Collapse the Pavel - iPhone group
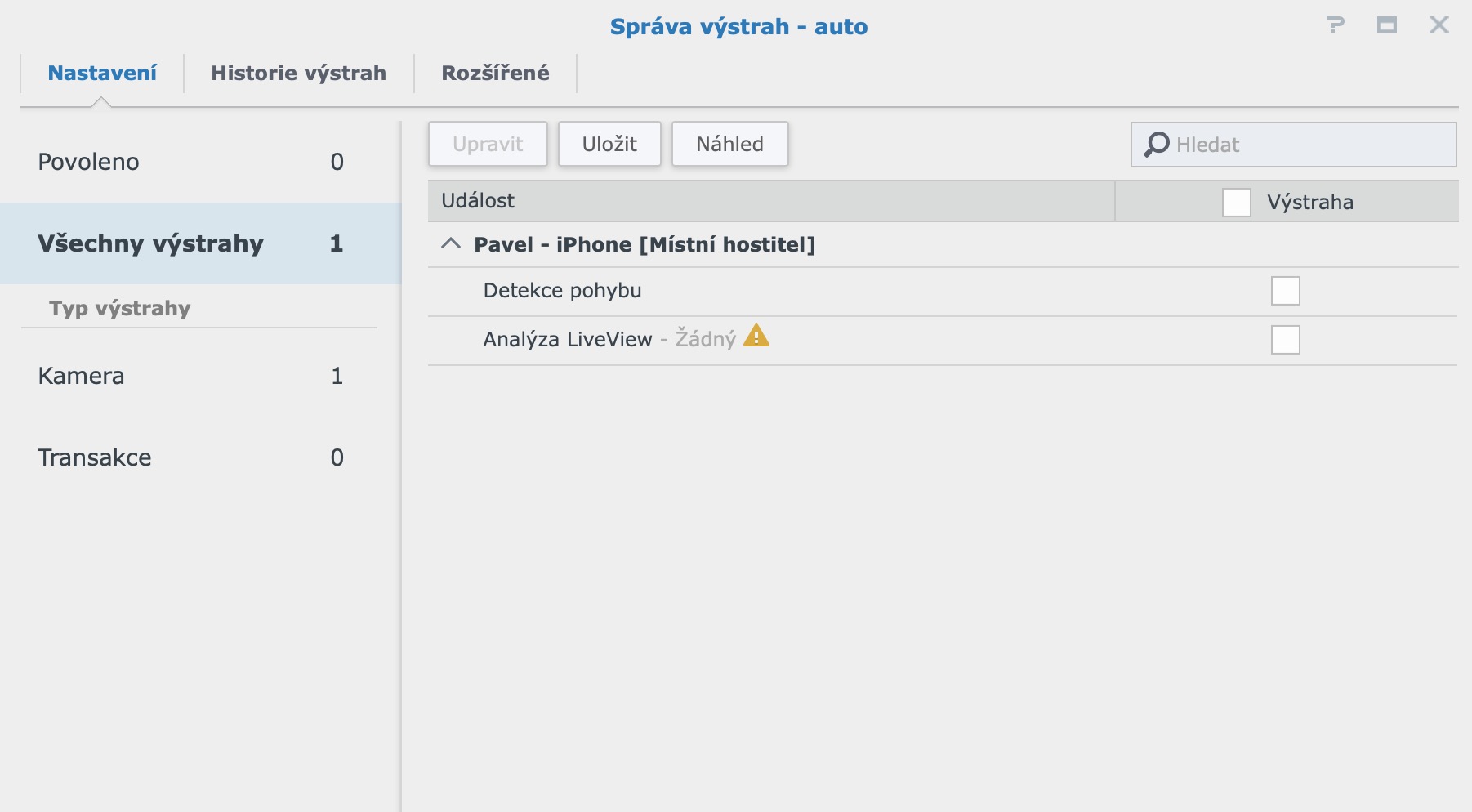 point(451,244)
